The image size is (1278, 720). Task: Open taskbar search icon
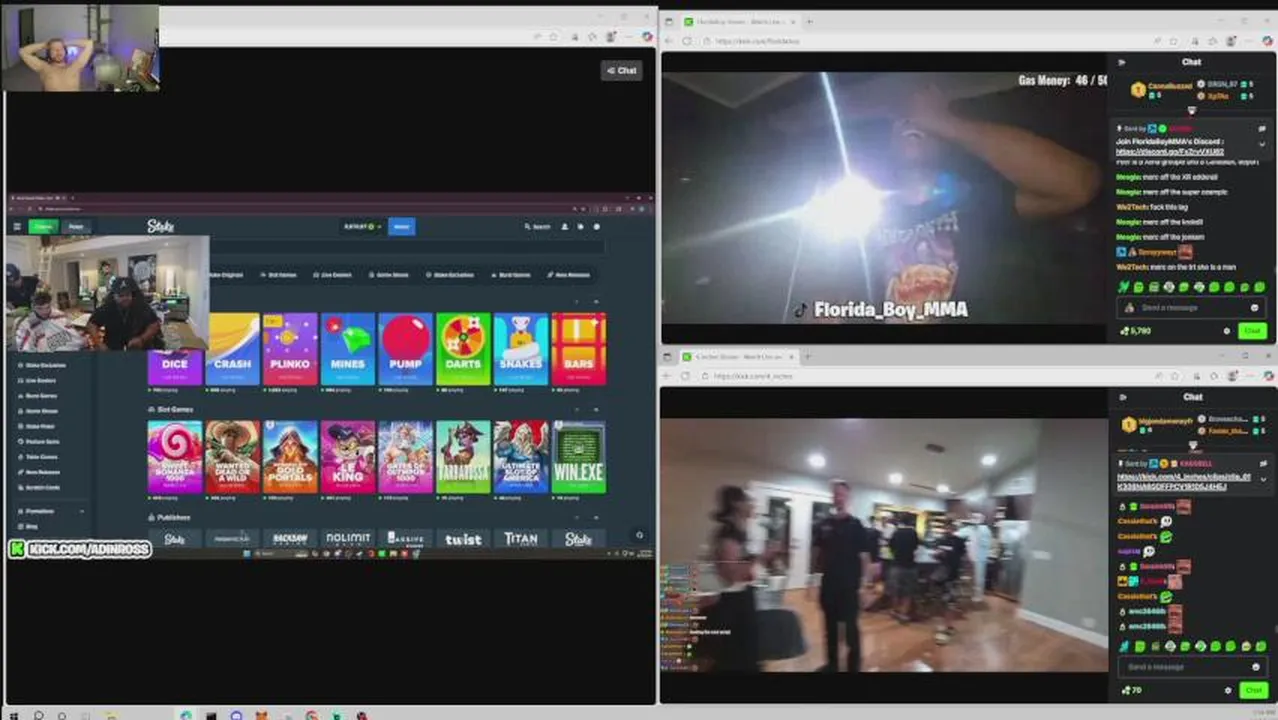point(38,715)
